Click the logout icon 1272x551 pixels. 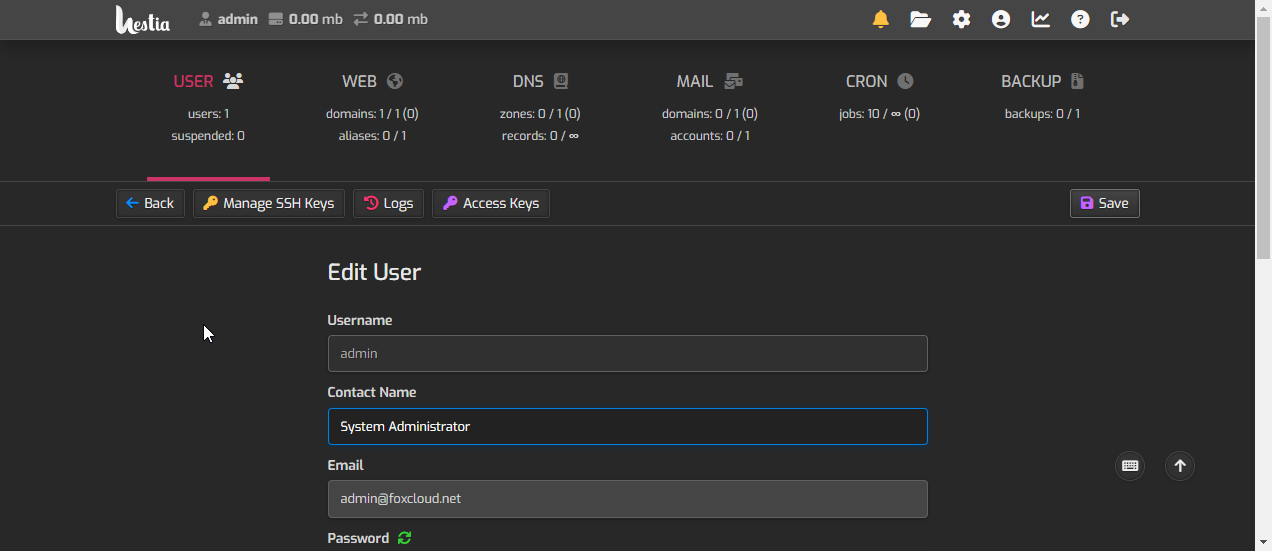[x=1120, y=19]
